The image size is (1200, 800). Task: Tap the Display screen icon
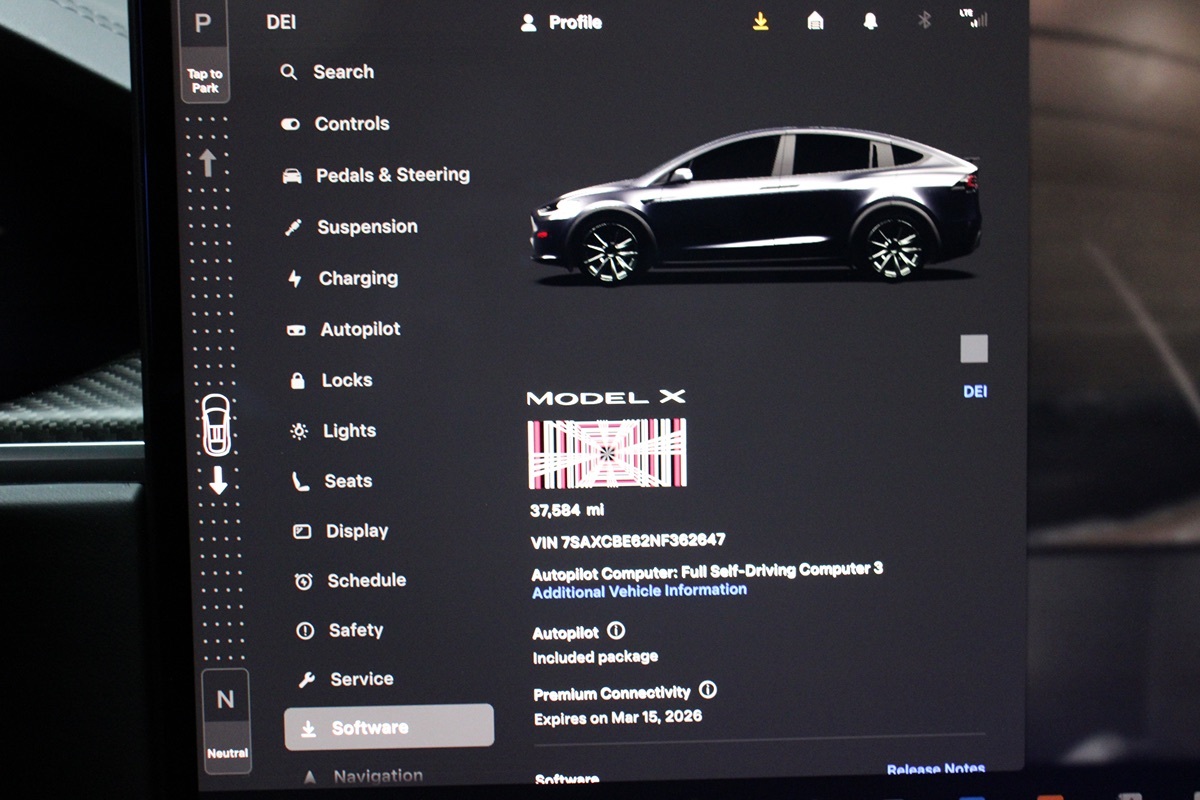302,532
